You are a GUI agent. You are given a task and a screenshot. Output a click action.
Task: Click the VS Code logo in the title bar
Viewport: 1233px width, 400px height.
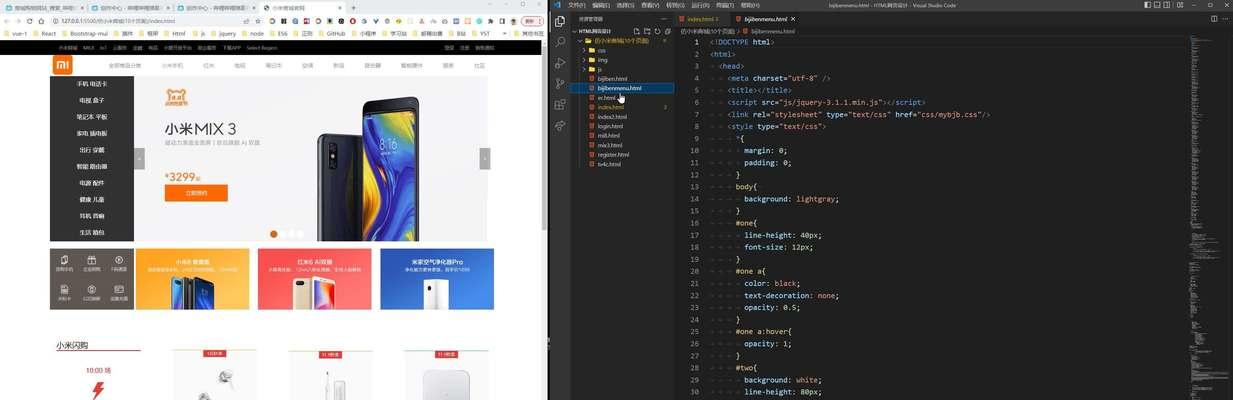(x=556, y=5)
